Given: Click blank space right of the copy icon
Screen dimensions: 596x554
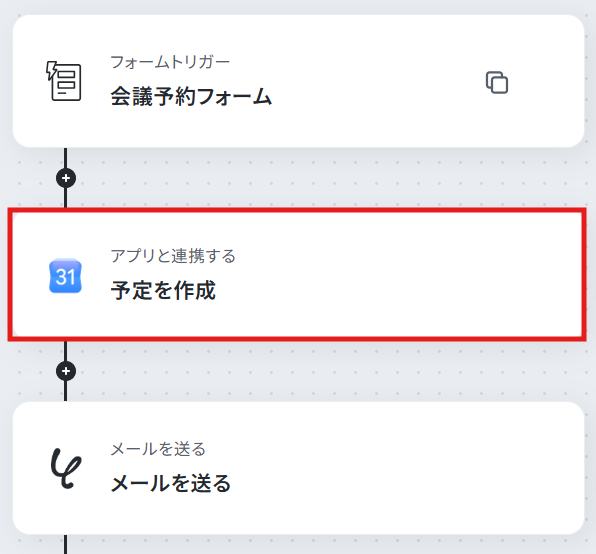Looking at the screenshot, I should point(545,82).
